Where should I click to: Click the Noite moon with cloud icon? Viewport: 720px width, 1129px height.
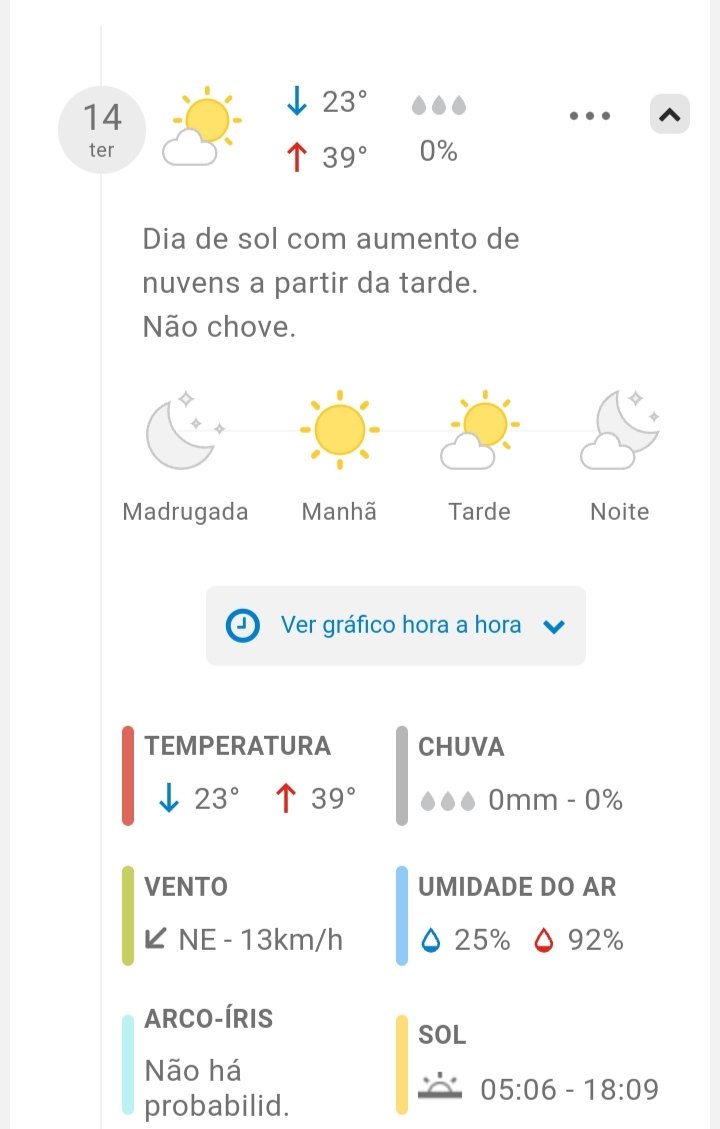[x=621, y=432]
